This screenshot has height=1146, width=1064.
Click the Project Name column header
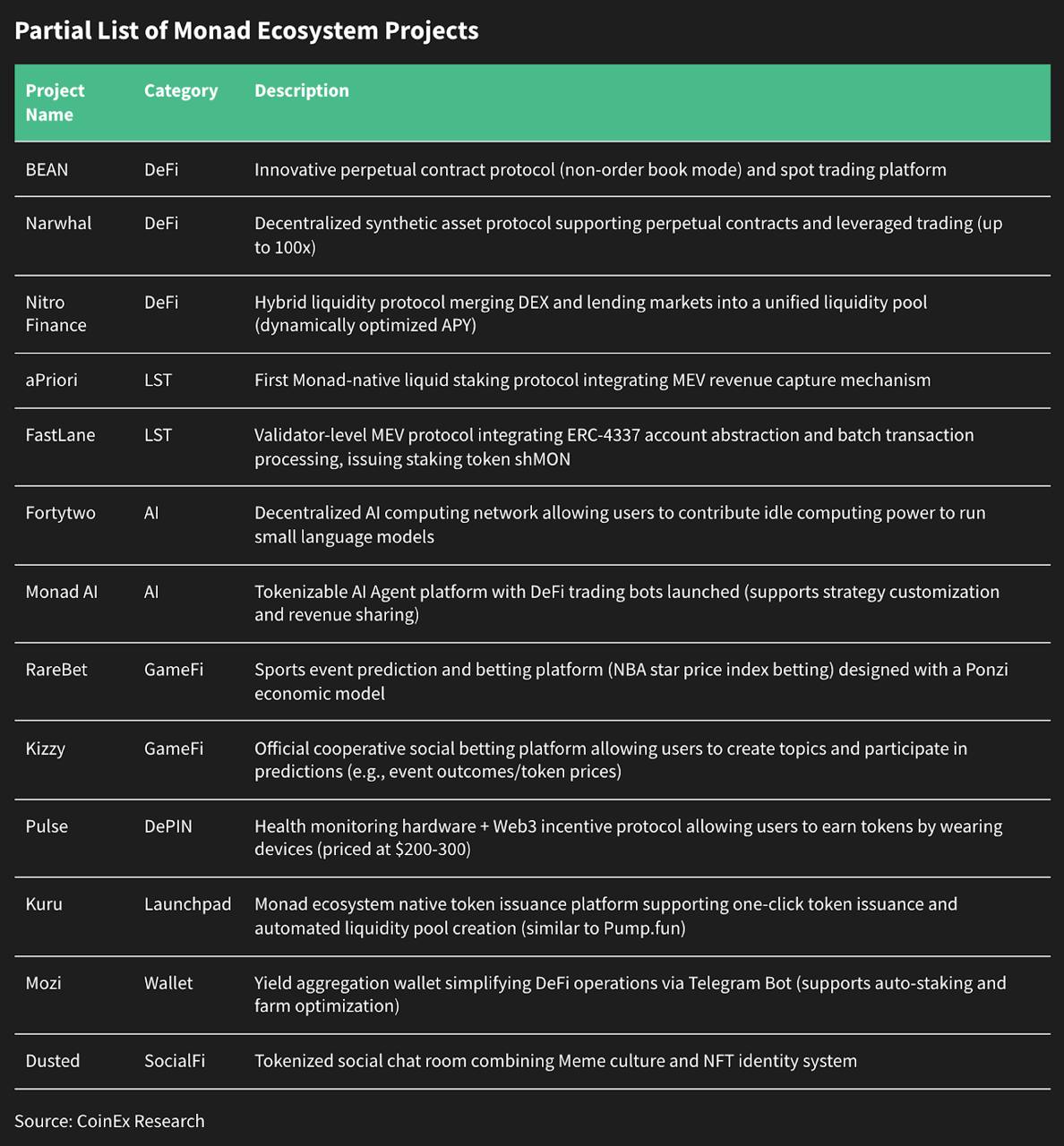pyautogui.click(x=55, y=102)
